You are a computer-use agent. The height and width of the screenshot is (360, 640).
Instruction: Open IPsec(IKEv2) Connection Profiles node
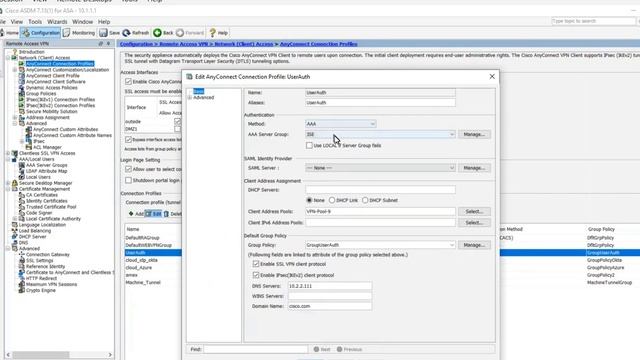click(60, 105)
